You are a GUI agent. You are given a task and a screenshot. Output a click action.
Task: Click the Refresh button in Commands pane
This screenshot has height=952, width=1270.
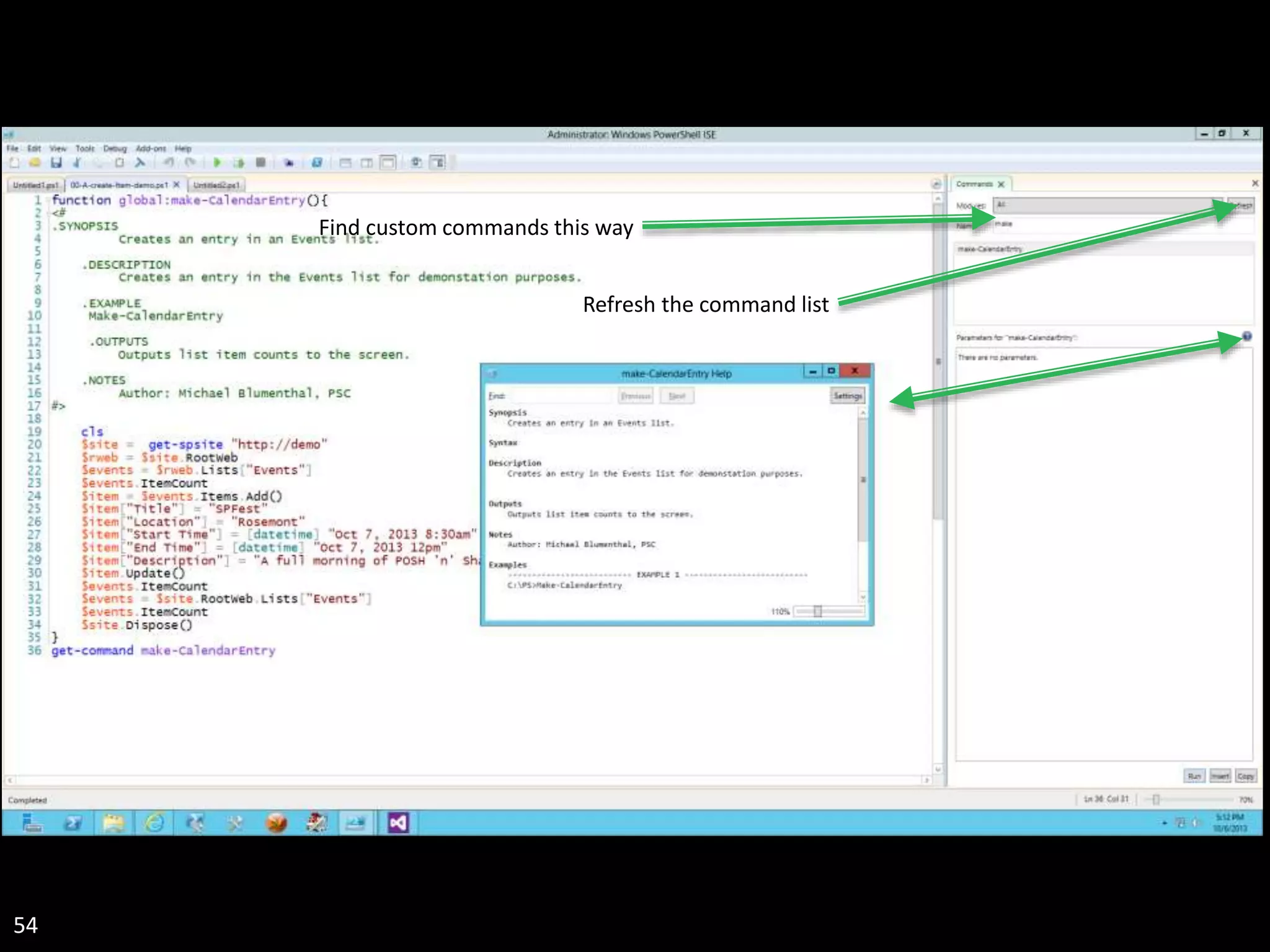1241,205
